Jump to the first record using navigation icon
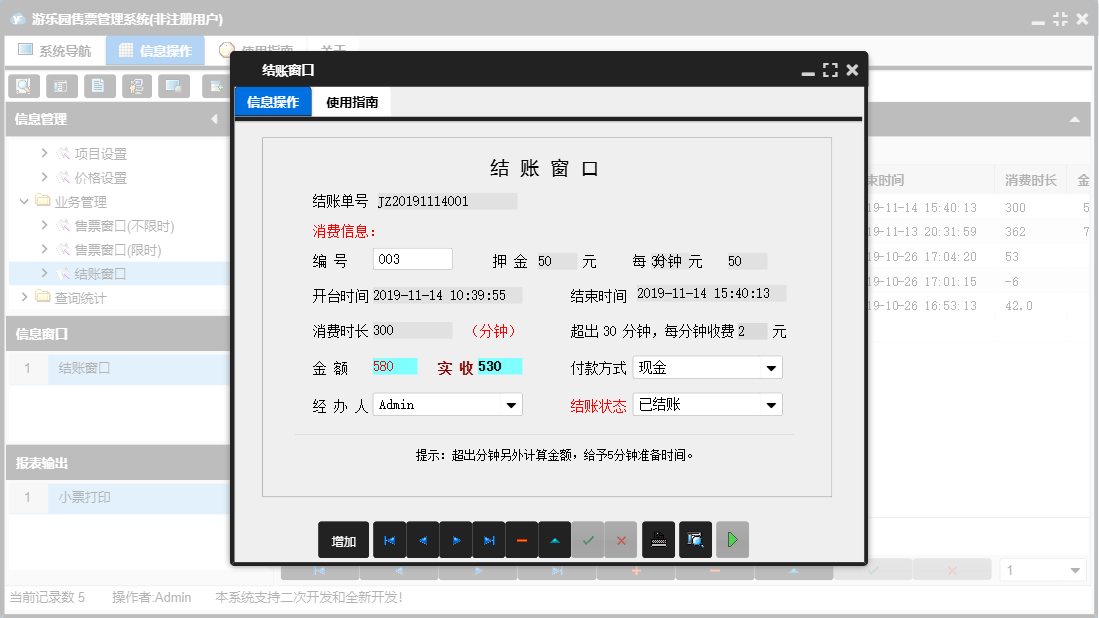The height and width of the screenshot is (618, 1099). pos(389,539)
